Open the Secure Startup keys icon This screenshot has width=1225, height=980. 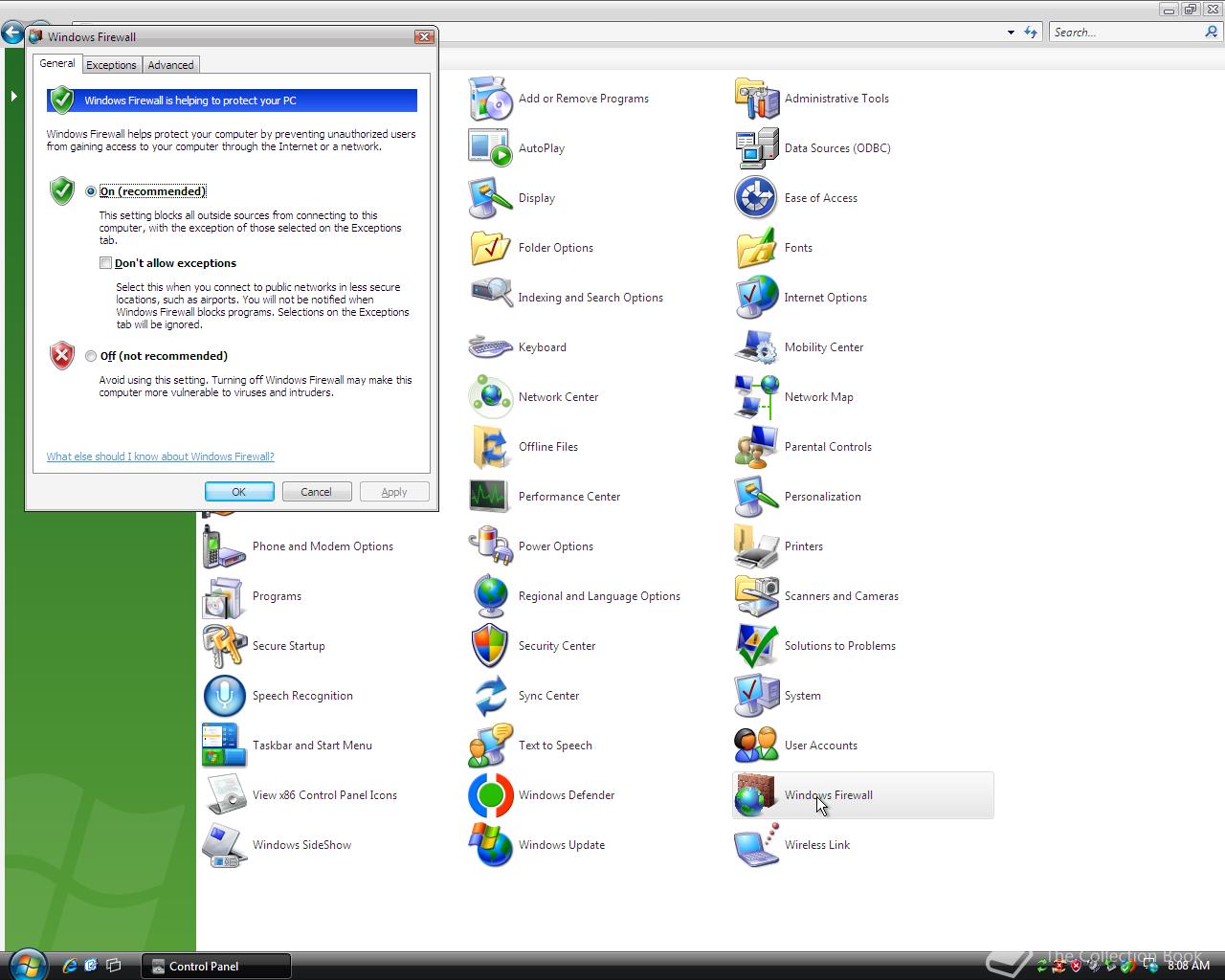[224, 646]
